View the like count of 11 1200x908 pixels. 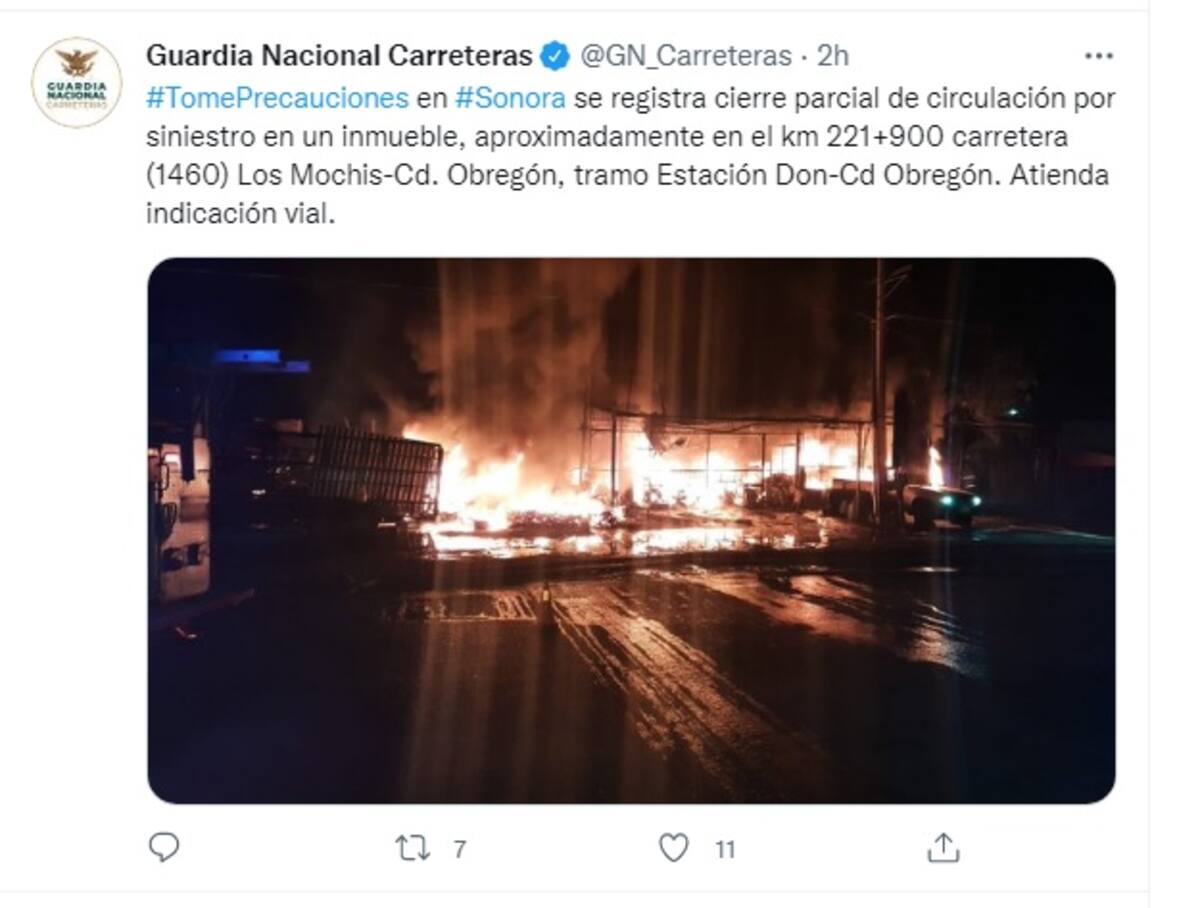(725, 850)
